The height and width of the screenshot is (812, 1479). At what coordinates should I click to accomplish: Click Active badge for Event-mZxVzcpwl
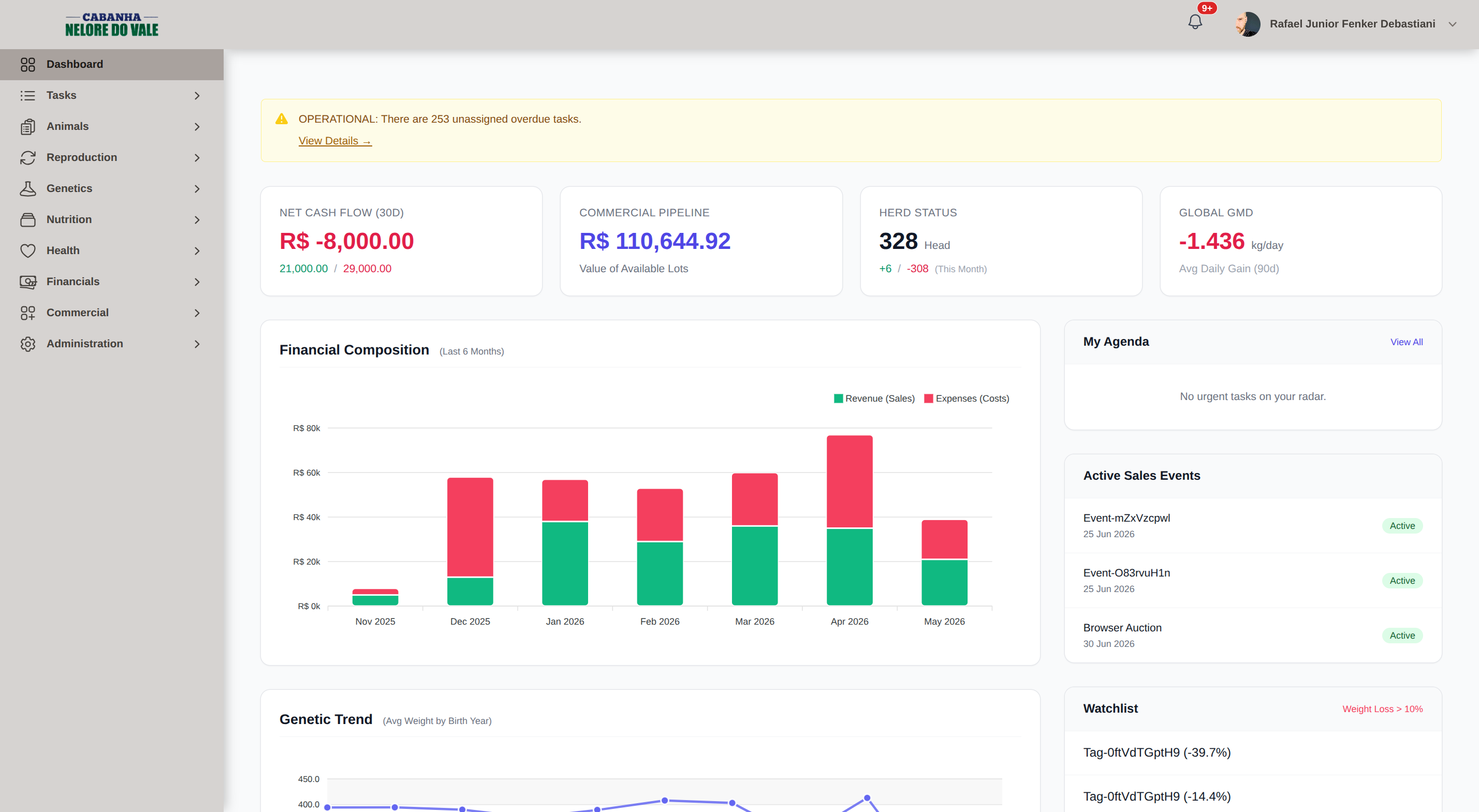1401,526
